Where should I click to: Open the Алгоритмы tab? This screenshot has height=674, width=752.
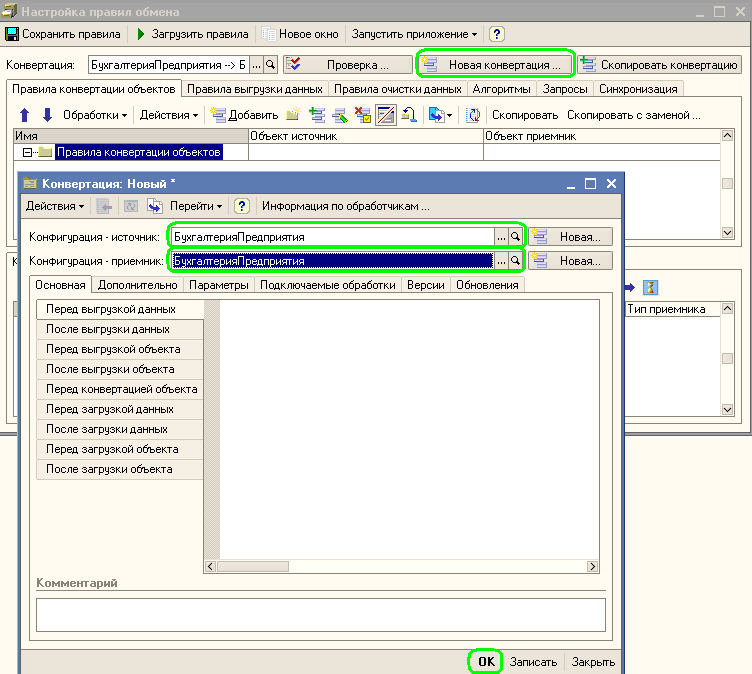[x=501, y=89]
